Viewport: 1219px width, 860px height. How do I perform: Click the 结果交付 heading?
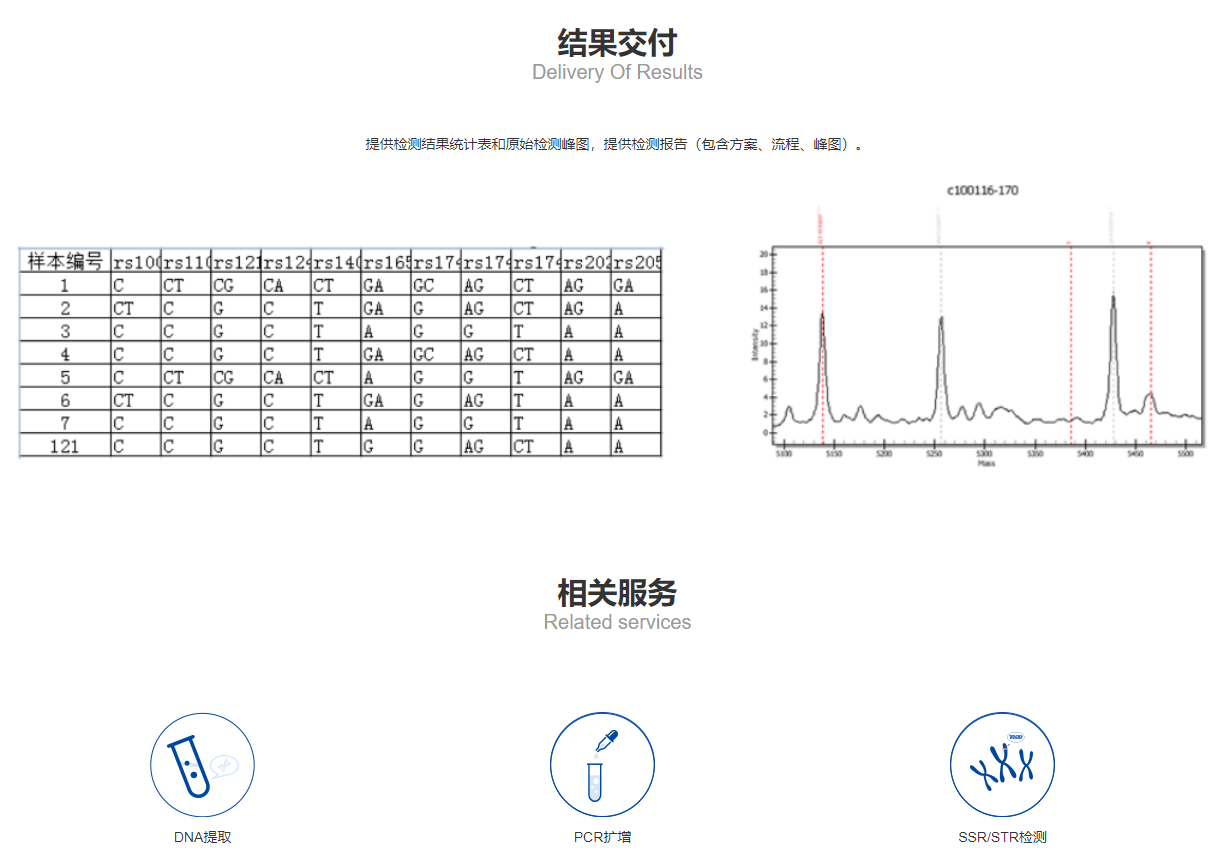(x=617, y=42)
